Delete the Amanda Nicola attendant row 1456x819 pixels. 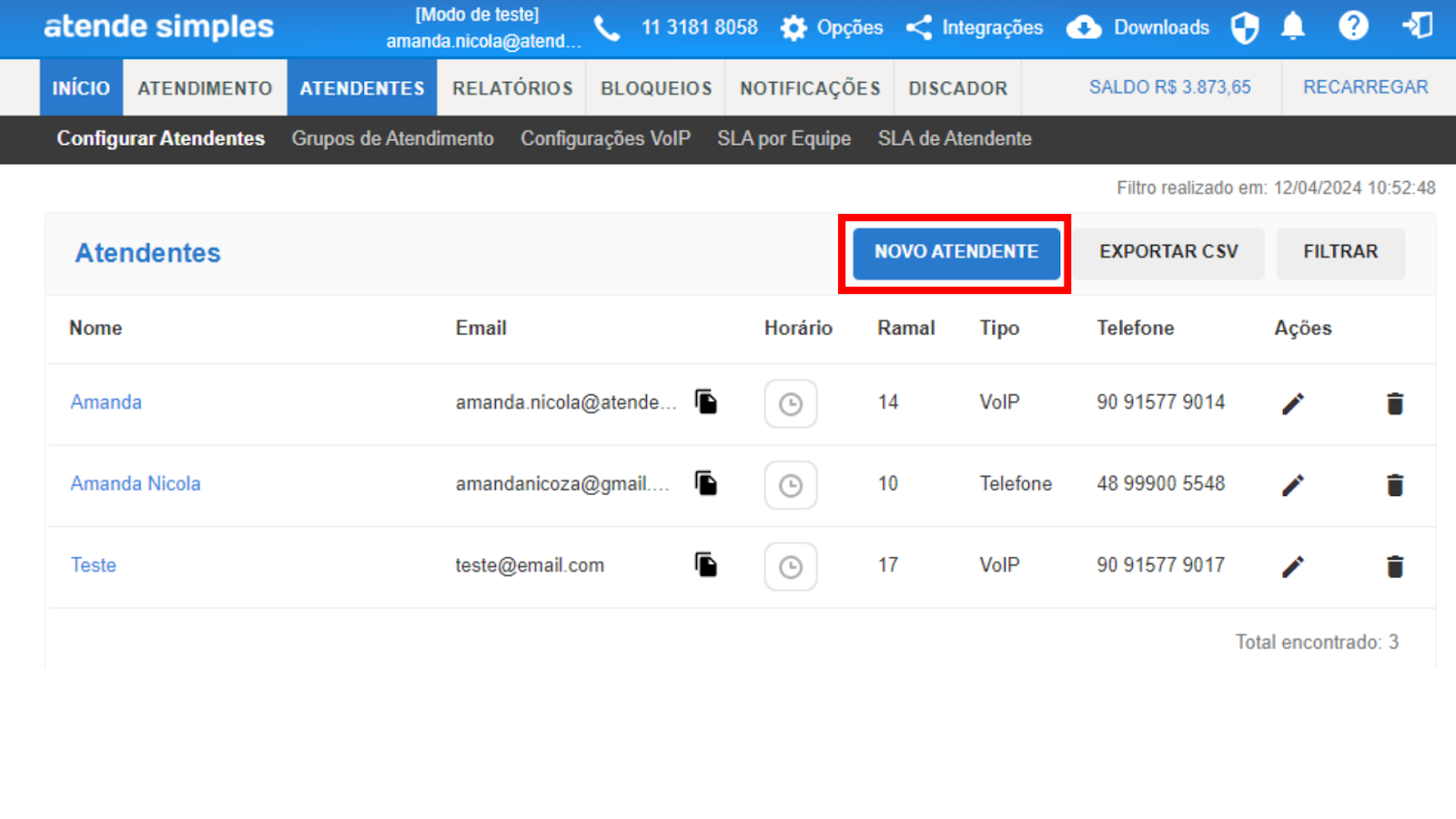(1394, 485)
